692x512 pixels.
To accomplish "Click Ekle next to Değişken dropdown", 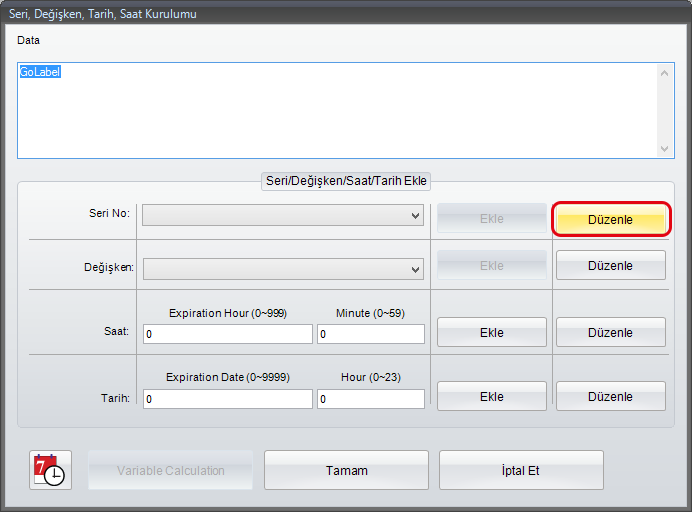I will point(491,266).
